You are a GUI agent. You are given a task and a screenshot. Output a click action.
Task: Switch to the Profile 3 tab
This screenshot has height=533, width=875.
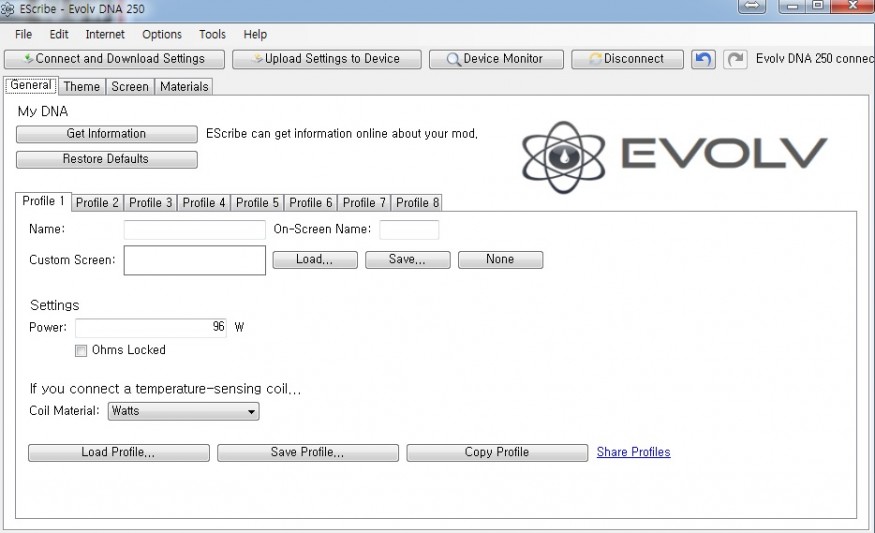[151, 203]
